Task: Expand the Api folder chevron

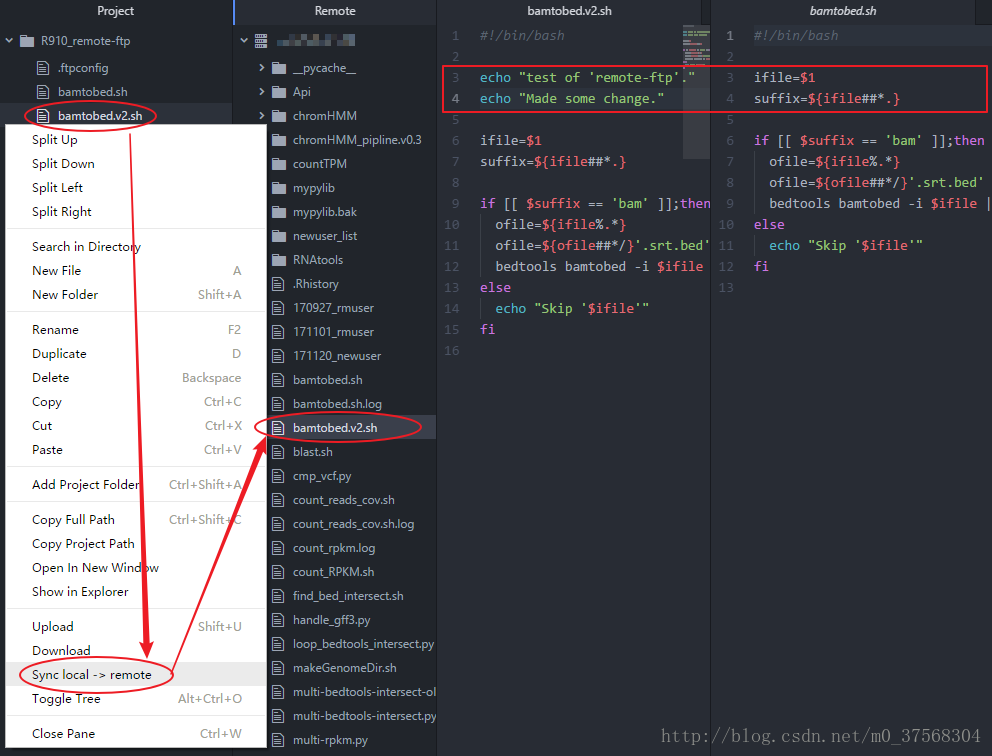Action: [262, 91]
